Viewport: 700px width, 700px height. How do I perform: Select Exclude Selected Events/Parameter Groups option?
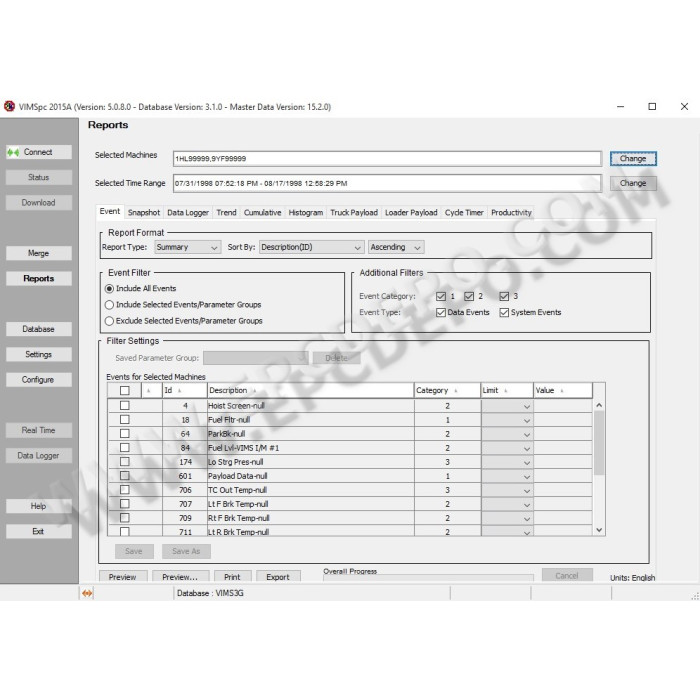click(109, 321)
